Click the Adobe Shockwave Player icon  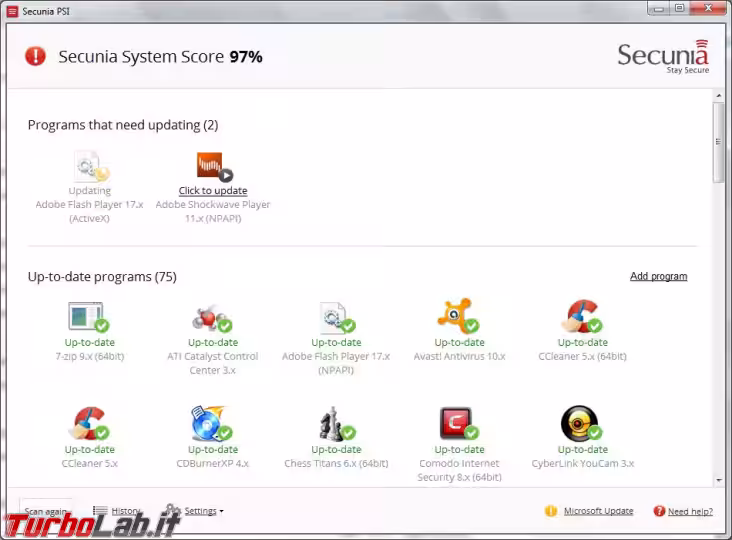click(214, 166)
